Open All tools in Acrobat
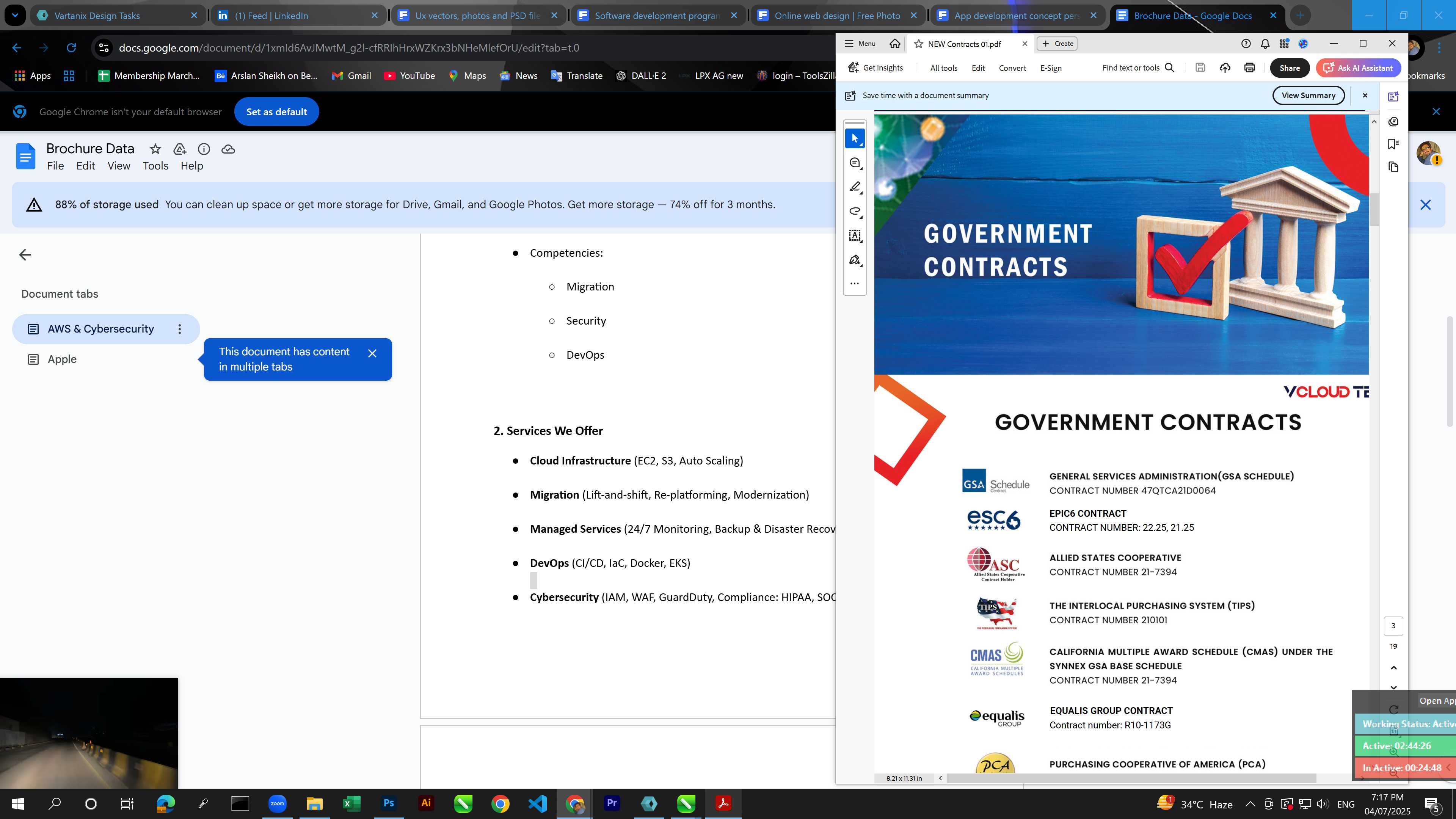Viewport: 1456px width, 819px height. click(x=943, y=68)
